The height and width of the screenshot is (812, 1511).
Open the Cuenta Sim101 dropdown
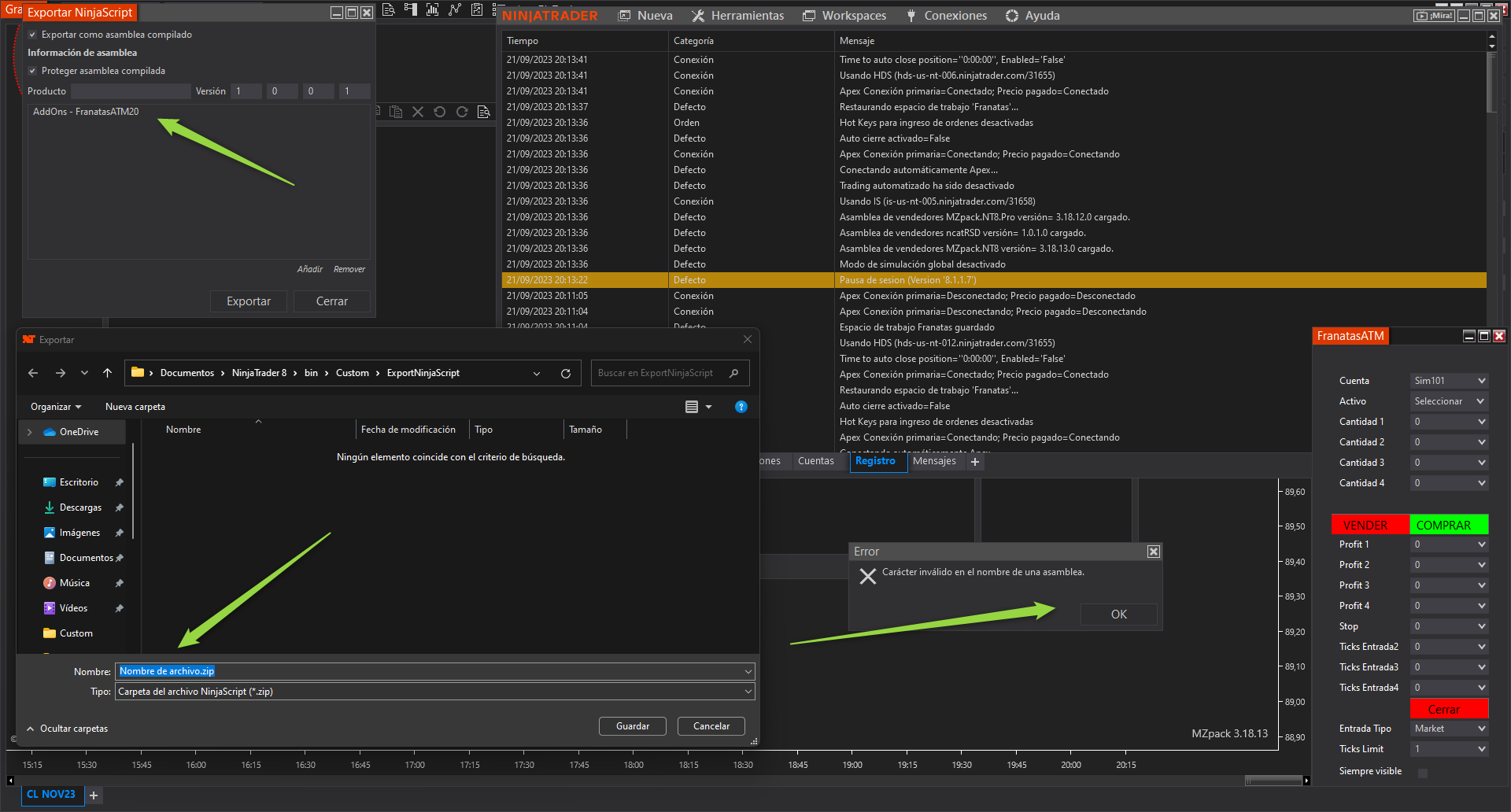1449,381
